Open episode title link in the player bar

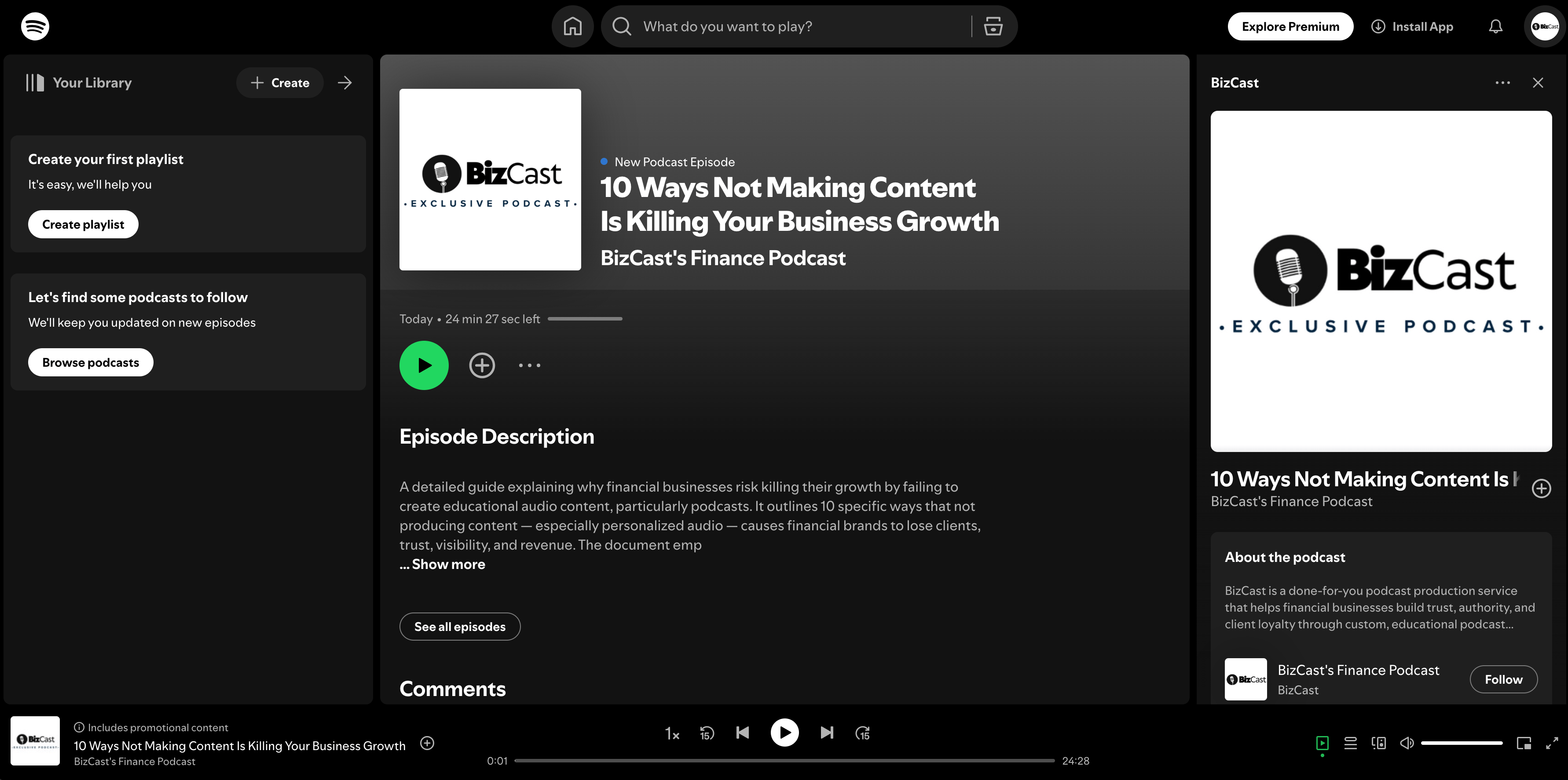(239, 745)
